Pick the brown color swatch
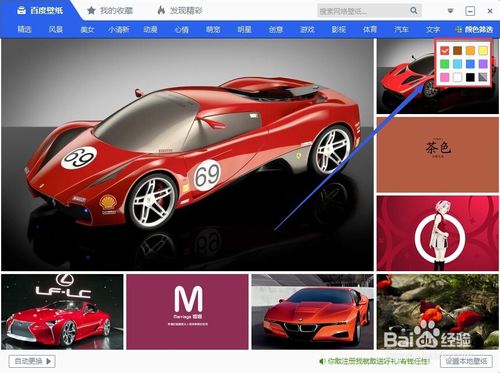This screenshot has height=373, width=500. coord(457,50)
